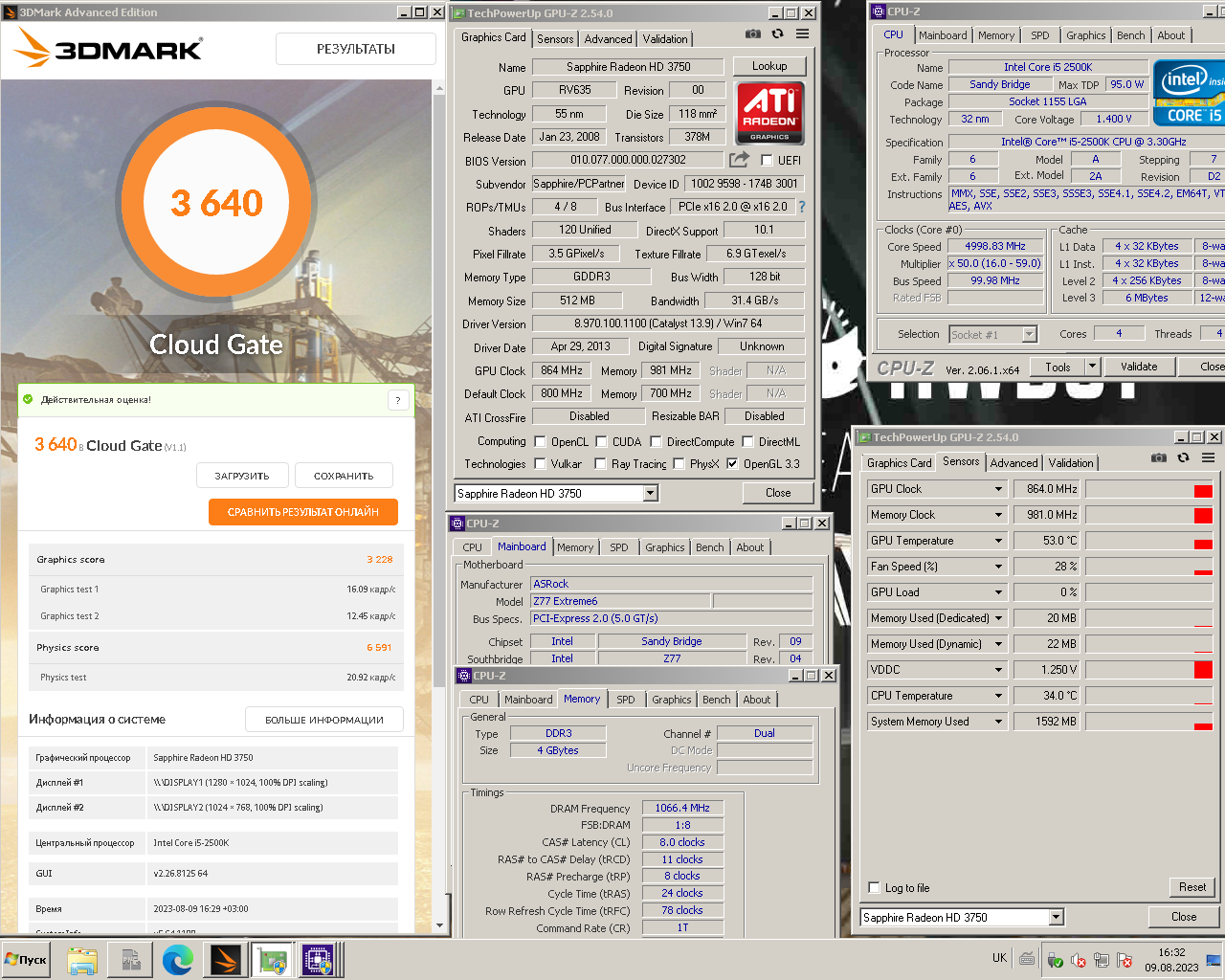Switch to Validation tab in GPU-Z Sensors window
Viewport: 1225px width, 980px height.
1071,463
